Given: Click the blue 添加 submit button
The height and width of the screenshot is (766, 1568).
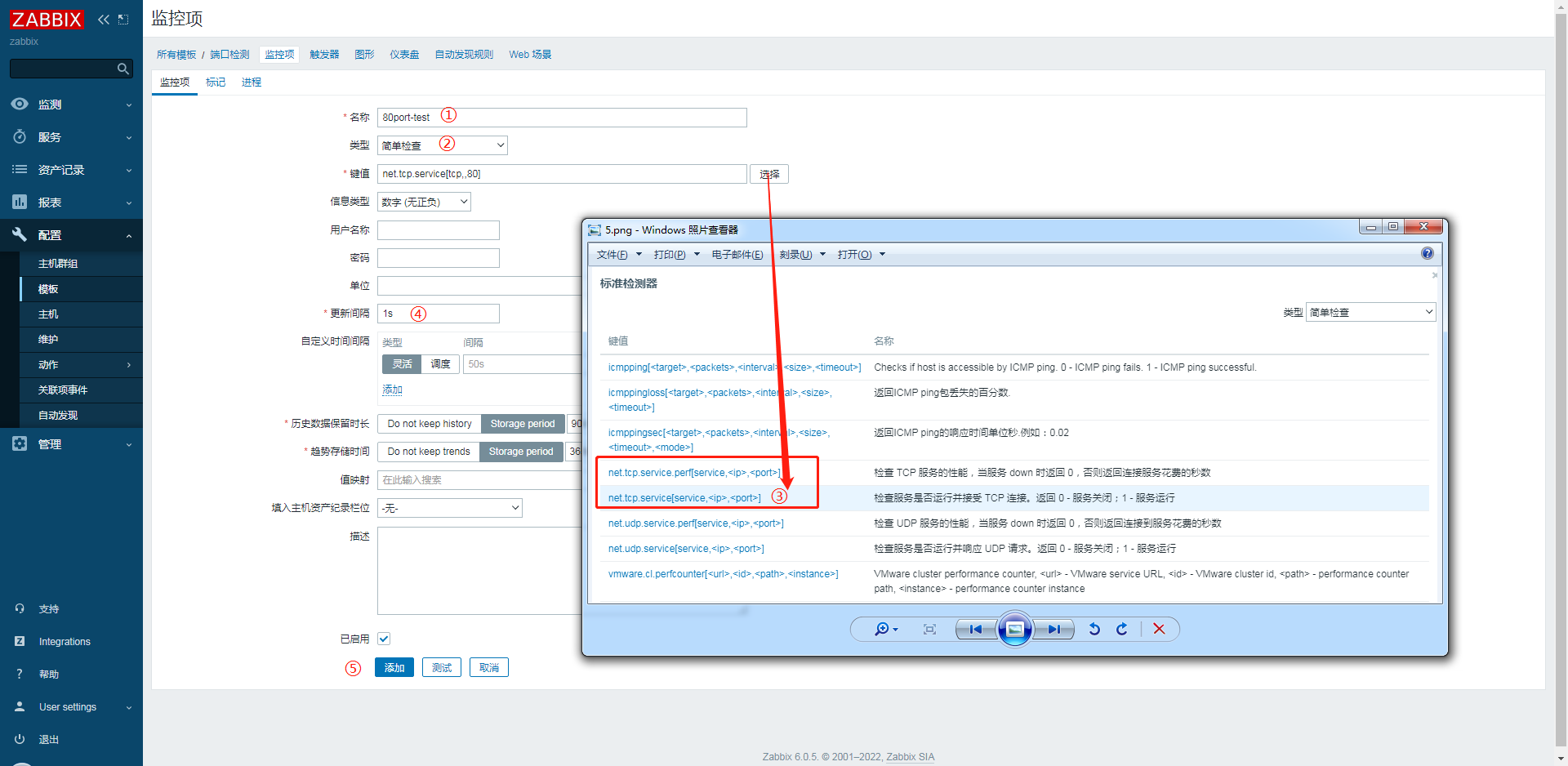Looking at the screenshot, I should click(394, 667).
